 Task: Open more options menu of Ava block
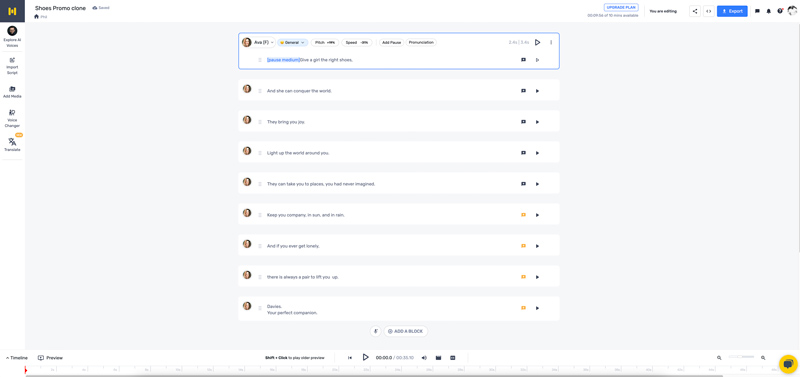[x=551, y=42]
